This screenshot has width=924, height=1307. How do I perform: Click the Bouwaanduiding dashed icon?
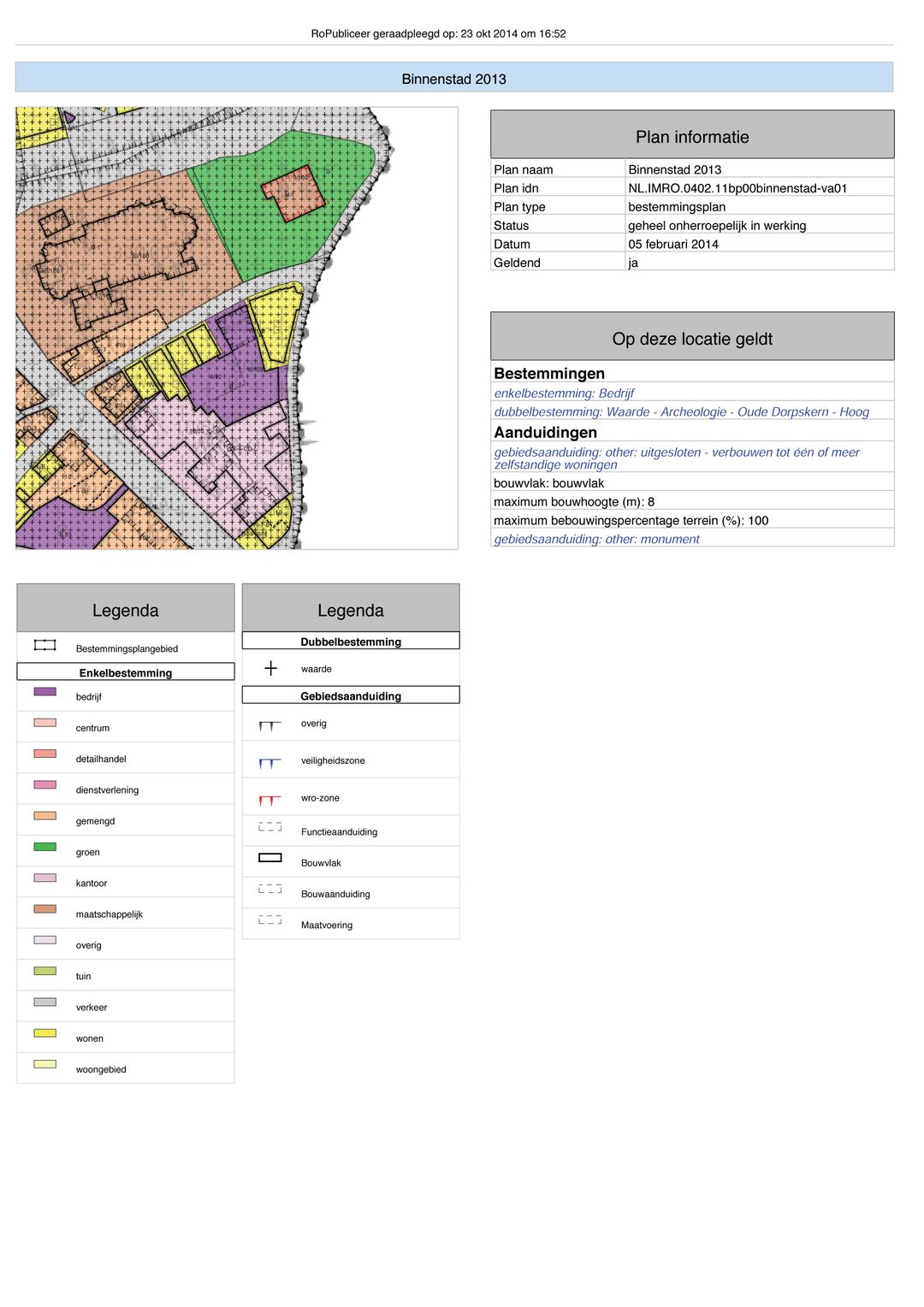pyautogui.click(x=269, y=890)
